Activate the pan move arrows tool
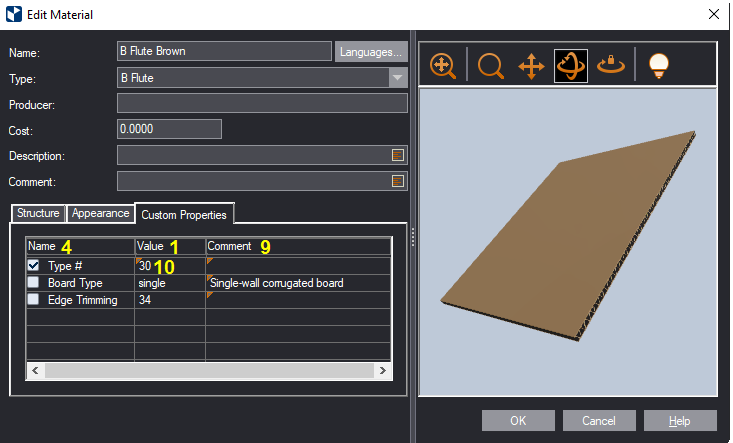 coord(530,66)
